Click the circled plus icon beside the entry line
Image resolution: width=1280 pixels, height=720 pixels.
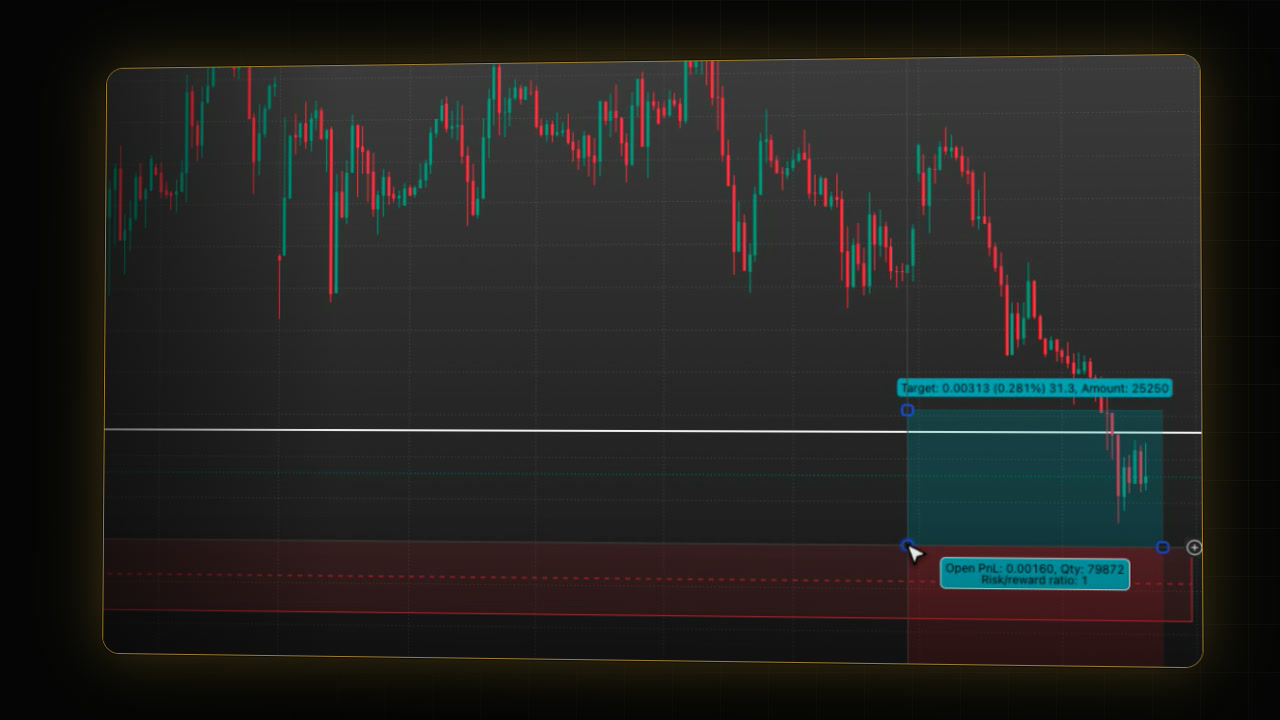(x=1194, y=547)
